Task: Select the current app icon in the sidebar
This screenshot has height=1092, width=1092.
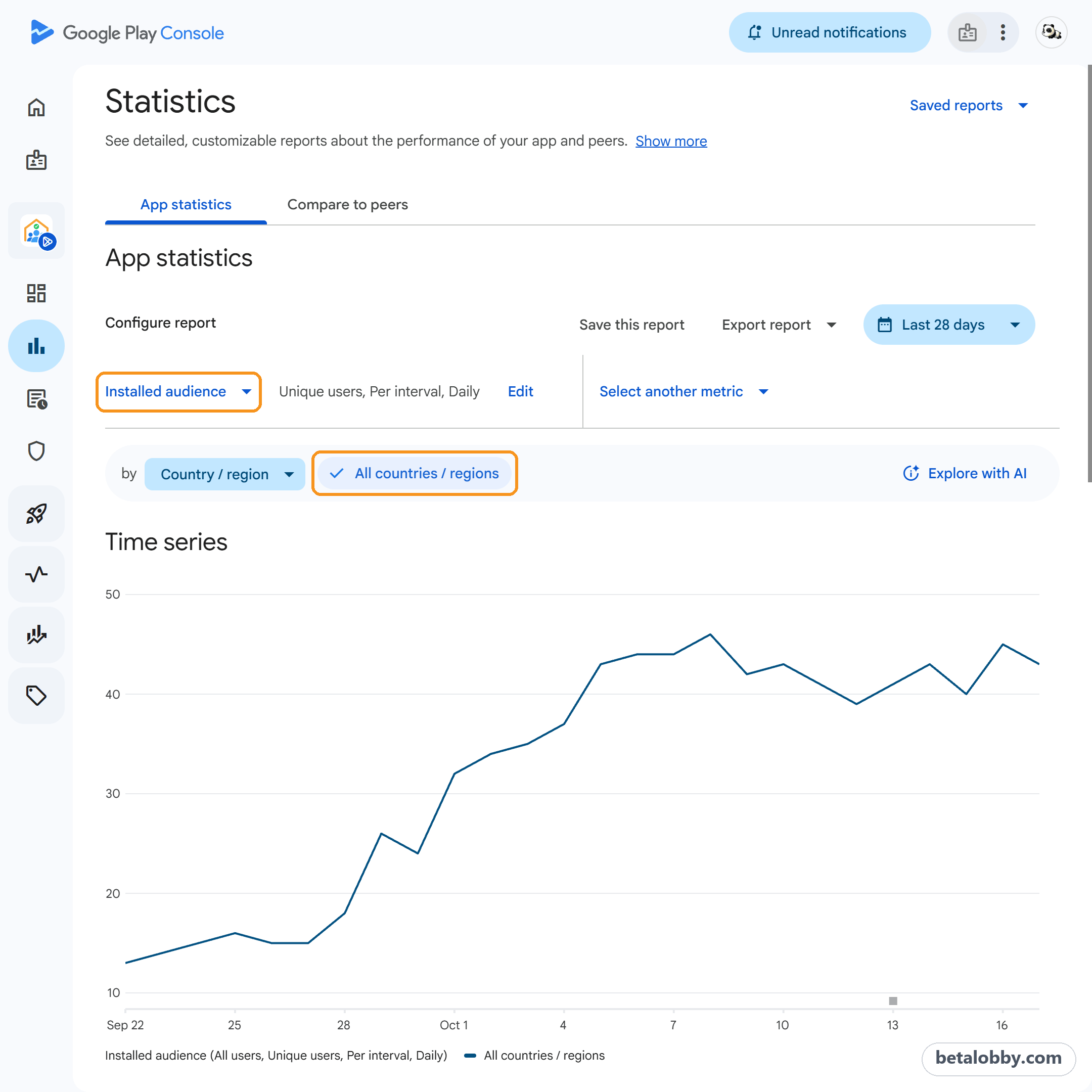Action: pos(36,231)
